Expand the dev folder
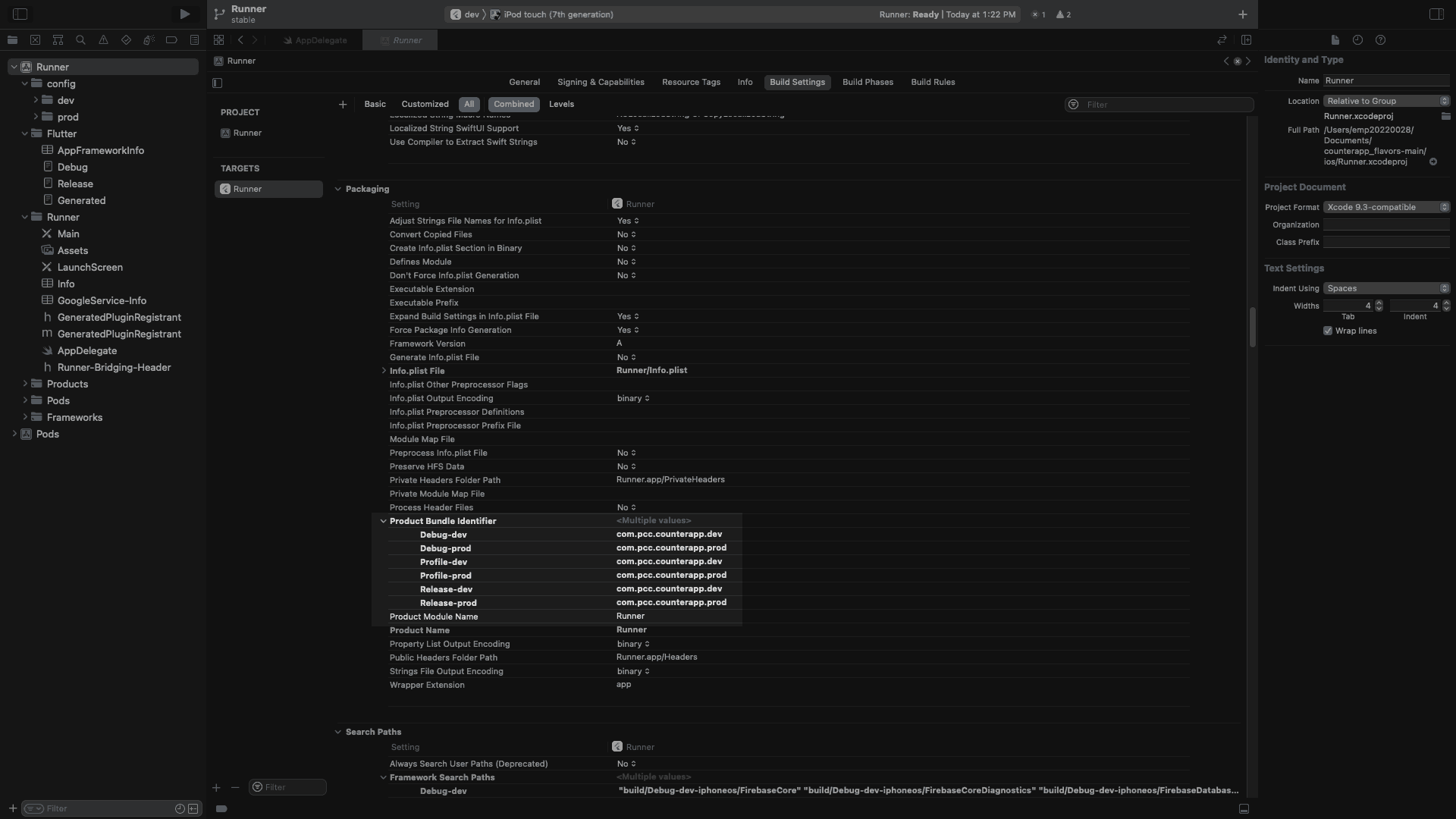Viewport: 1456px width, 819px height. [36, 100]
